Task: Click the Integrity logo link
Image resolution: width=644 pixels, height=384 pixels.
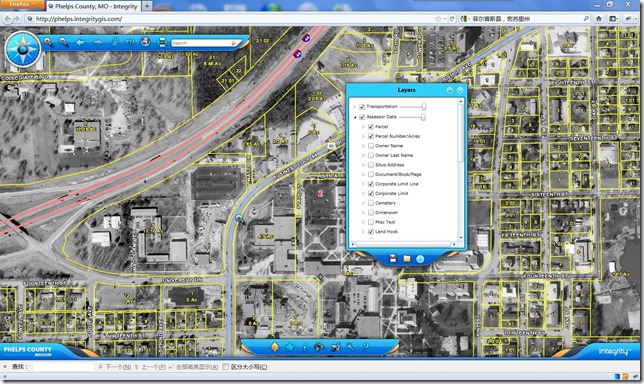Action: pos(613,351)
